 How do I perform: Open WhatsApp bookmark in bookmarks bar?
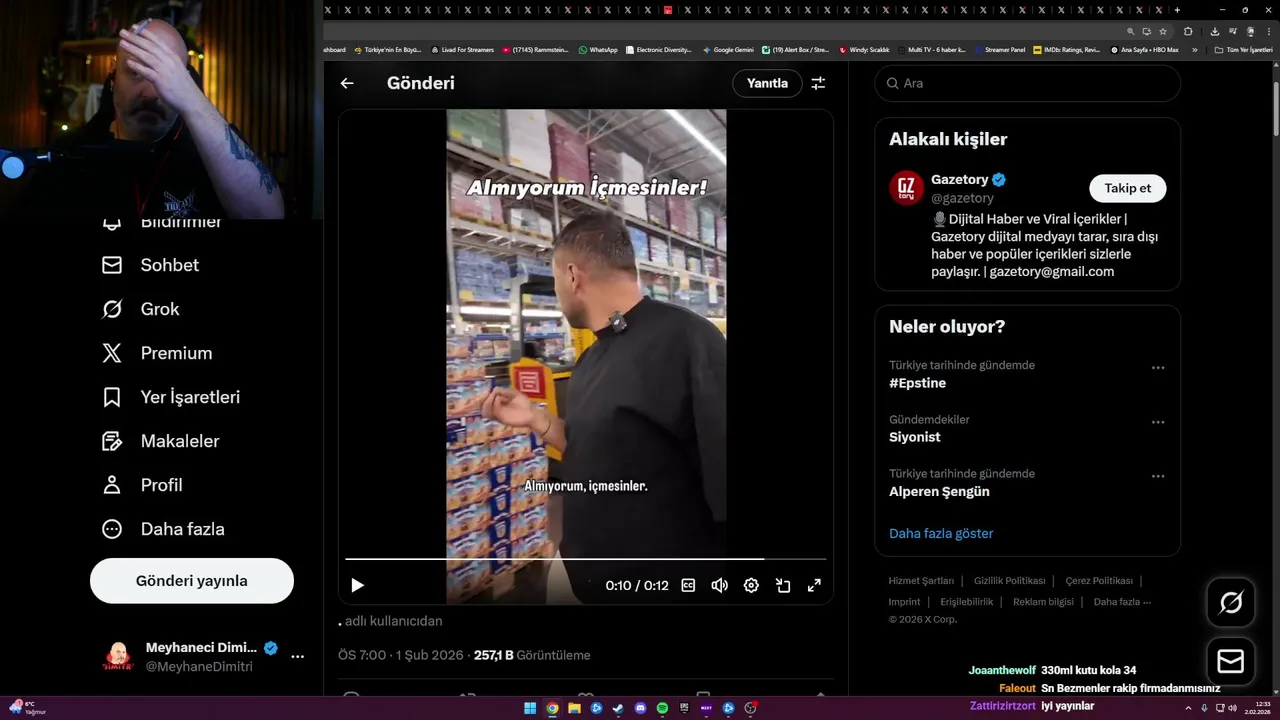[x=598, y=49]
